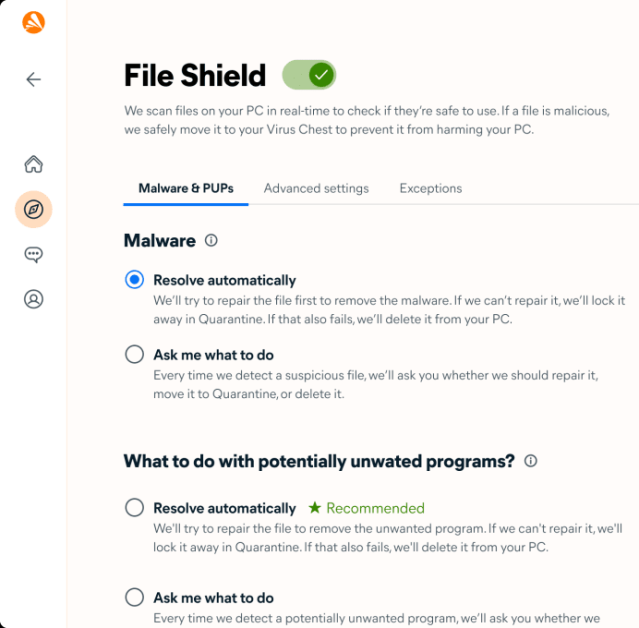The width and height of the screenshot is (639, 628).
Task: Click the green Recommended star label
Action: pos(367,508)
